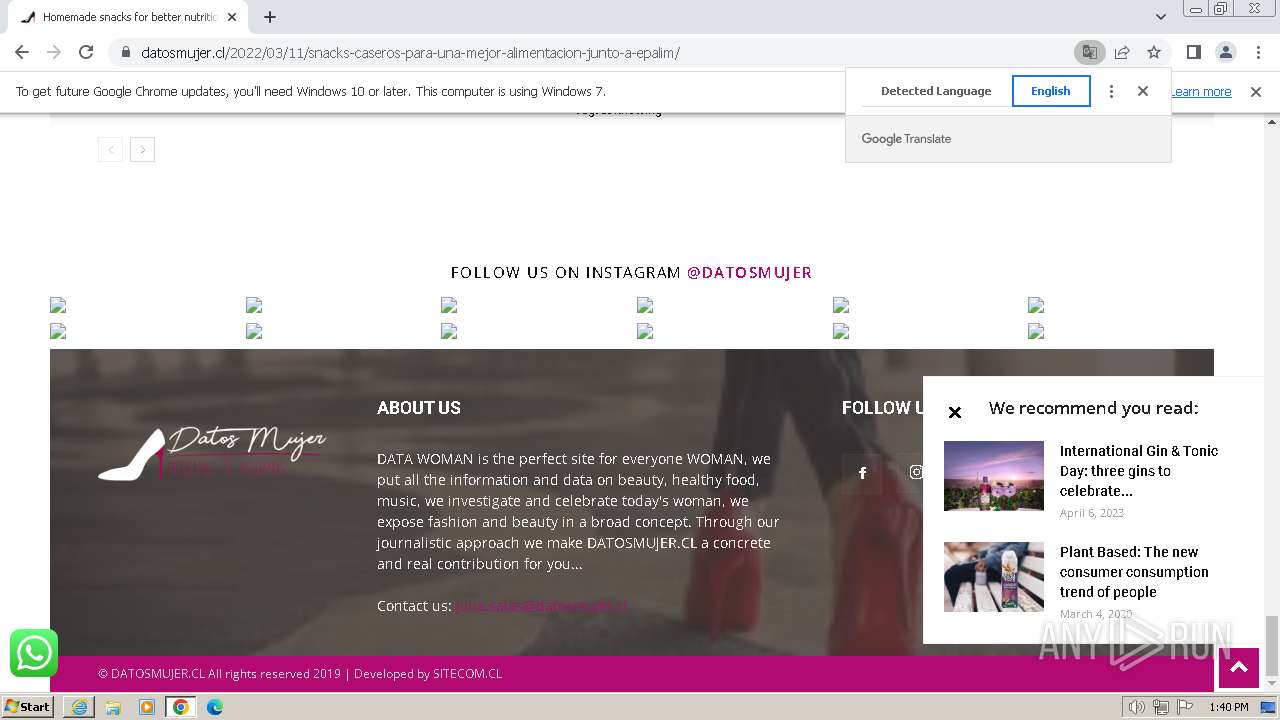Viewport: 1280px width, 720px height.
Task: Click the Gin & Tonic article thumbnail
Action: [x=994, y=476]
